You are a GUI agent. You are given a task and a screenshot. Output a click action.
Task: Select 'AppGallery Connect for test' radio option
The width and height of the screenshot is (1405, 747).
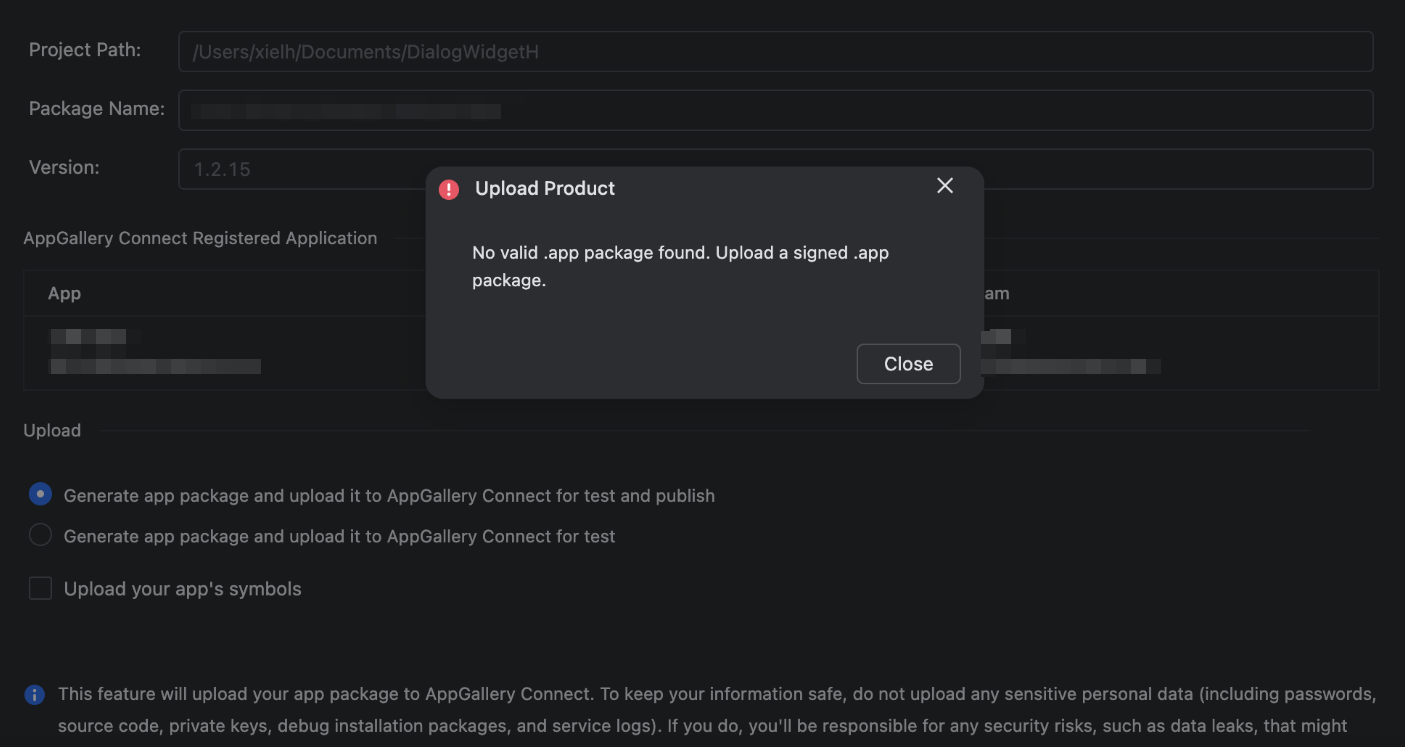[40, 536]
